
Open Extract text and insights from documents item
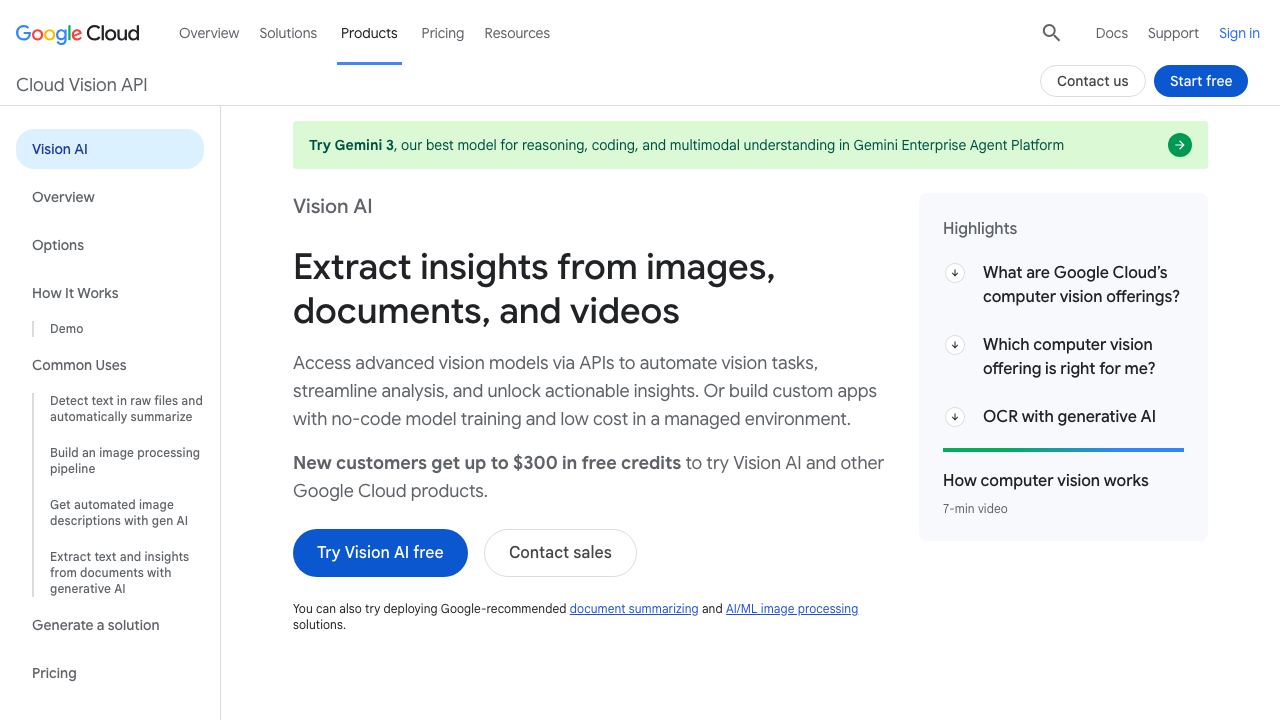120,573
